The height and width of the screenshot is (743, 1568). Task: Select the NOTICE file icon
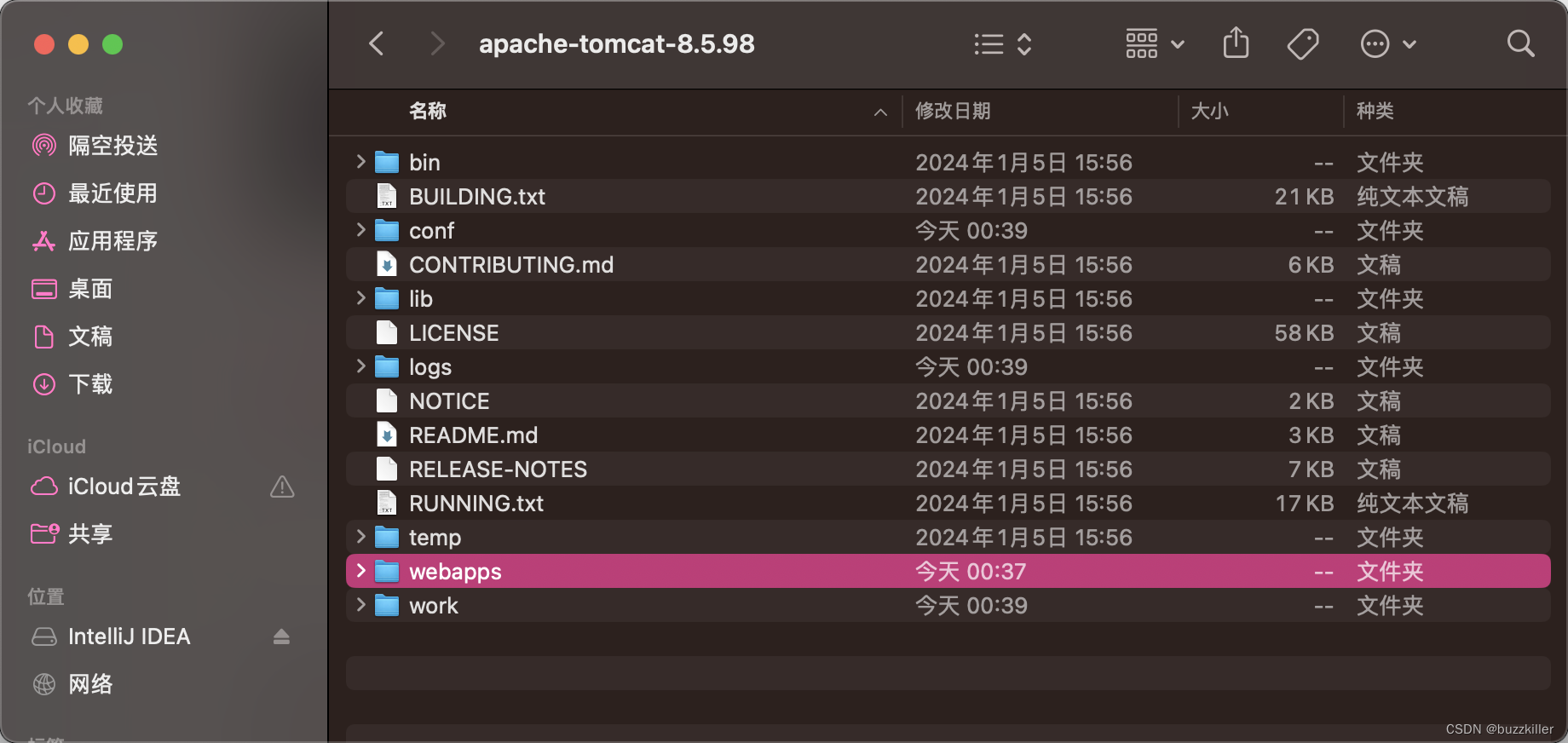[x=387, y=400]
